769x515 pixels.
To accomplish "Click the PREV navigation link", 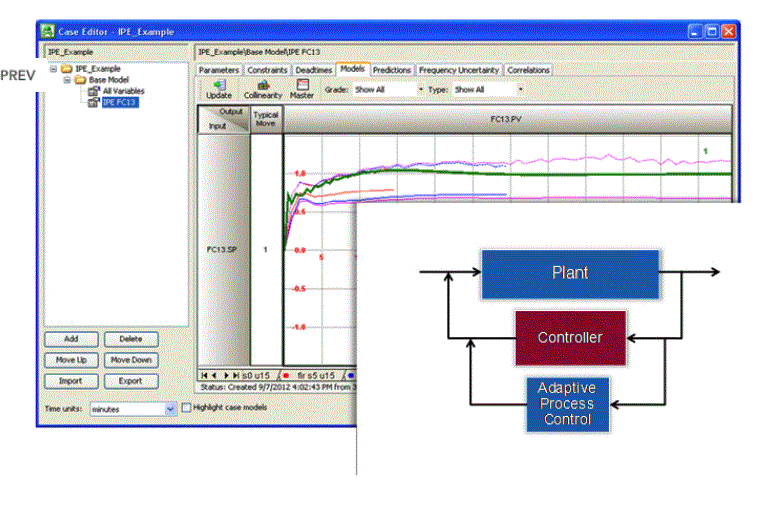I will [x=18, y=76].
